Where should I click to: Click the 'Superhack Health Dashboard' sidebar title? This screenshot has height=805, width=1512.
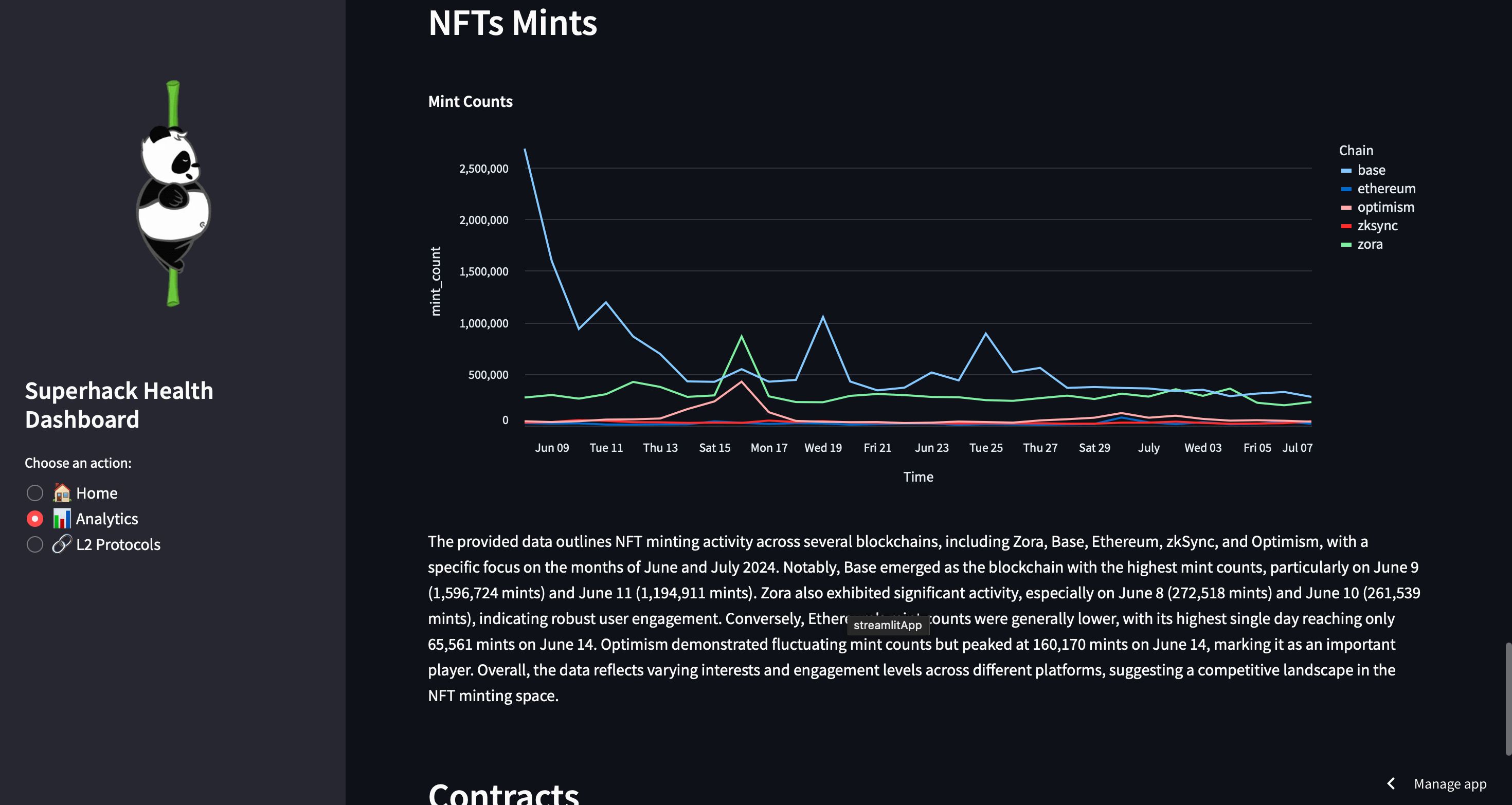click(x=119, y=405)
